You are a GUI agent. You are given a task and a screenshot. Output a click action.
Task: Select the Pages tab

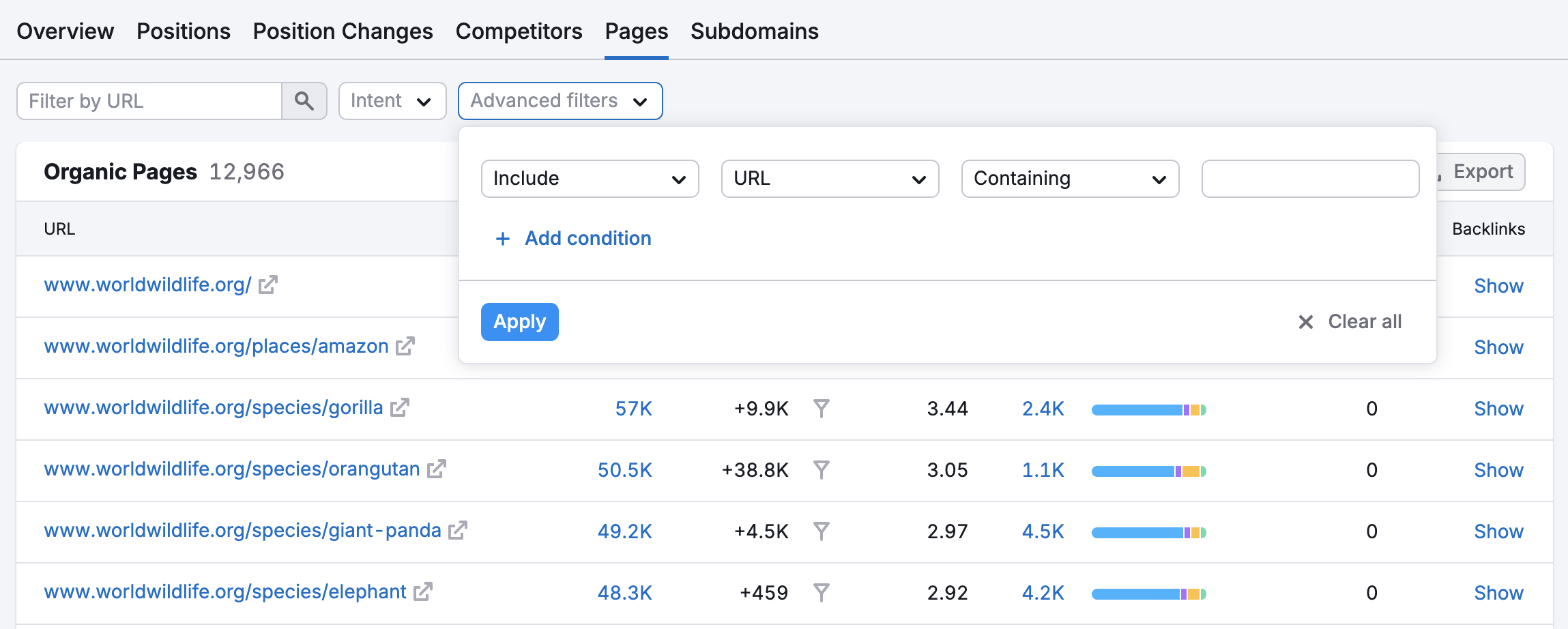pyautogui.click(x=637, y=31)
